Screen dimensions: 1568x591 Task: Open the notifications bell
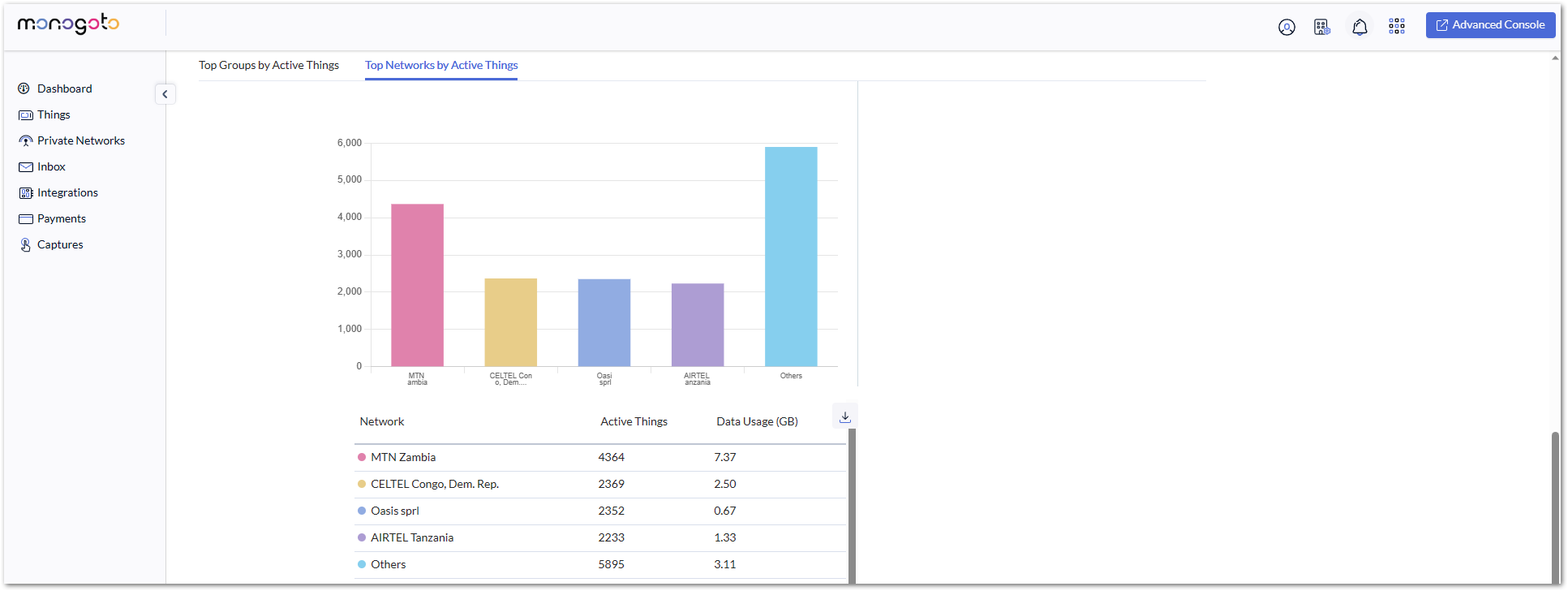coord(1360,27)
